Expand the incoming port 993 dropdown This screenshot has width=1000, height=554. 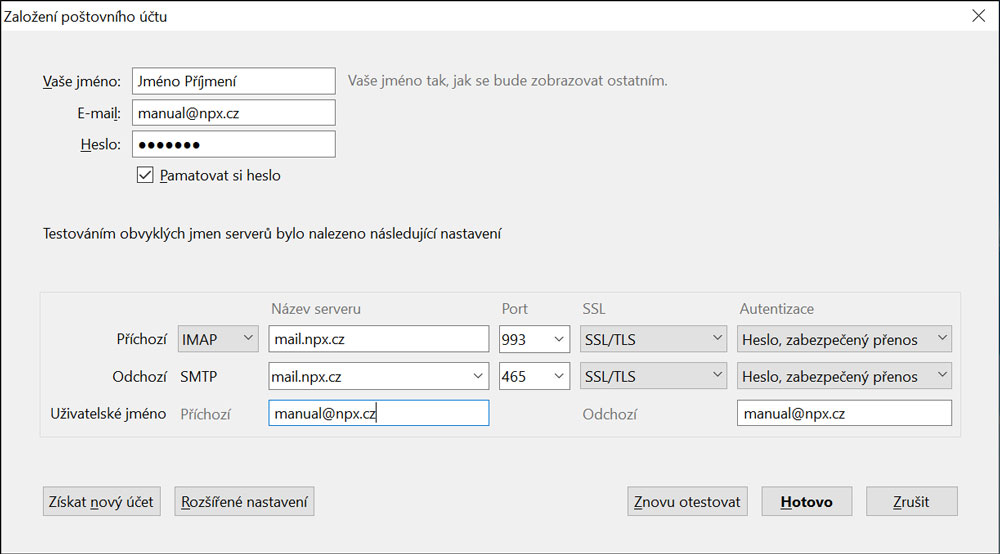click(x=534, y=339)
